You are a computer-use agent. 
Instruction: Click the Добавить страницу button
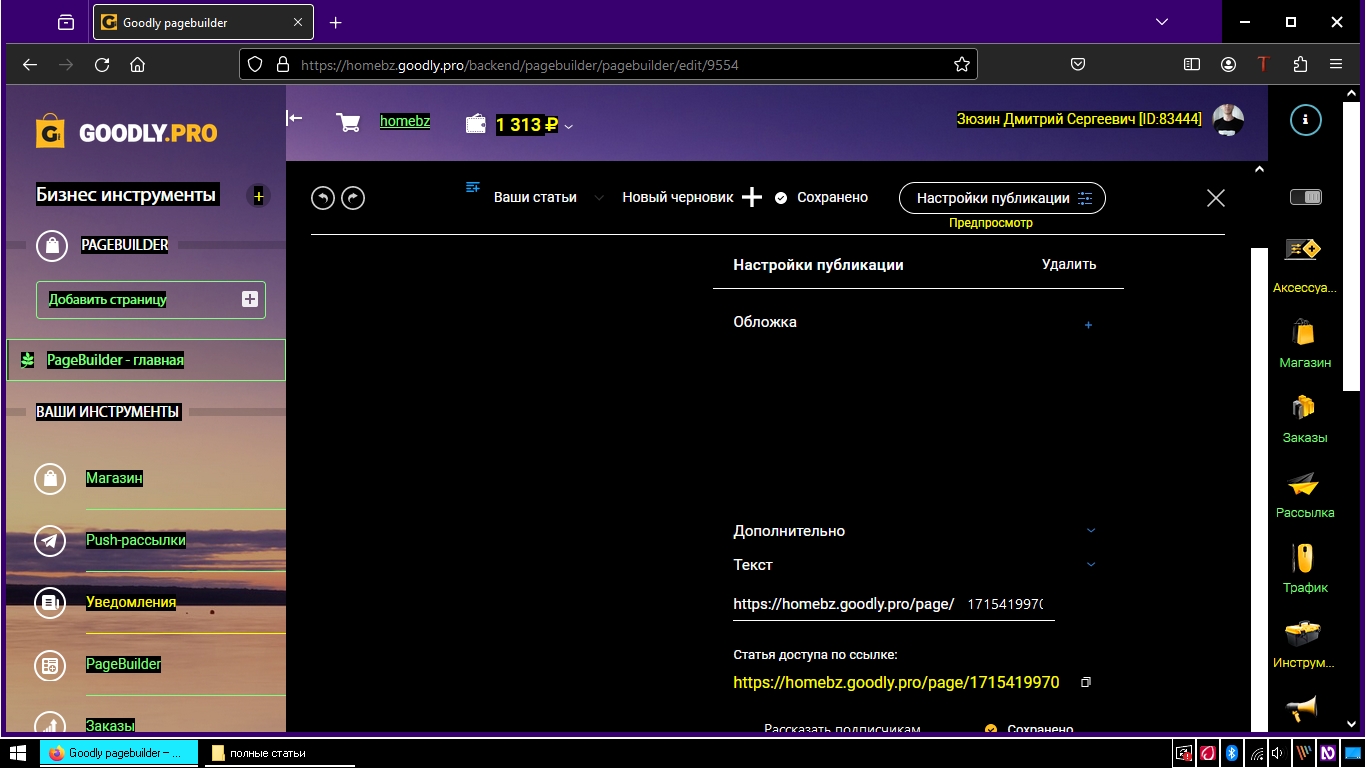click(x=151, y=300)
